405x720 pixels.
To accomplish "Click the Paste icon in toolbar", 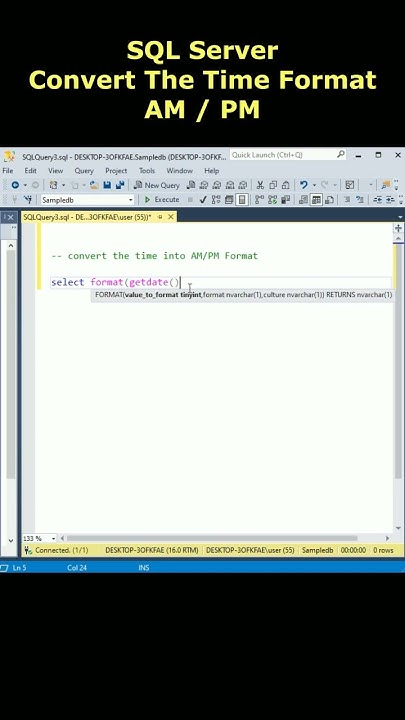I will 286,185.
